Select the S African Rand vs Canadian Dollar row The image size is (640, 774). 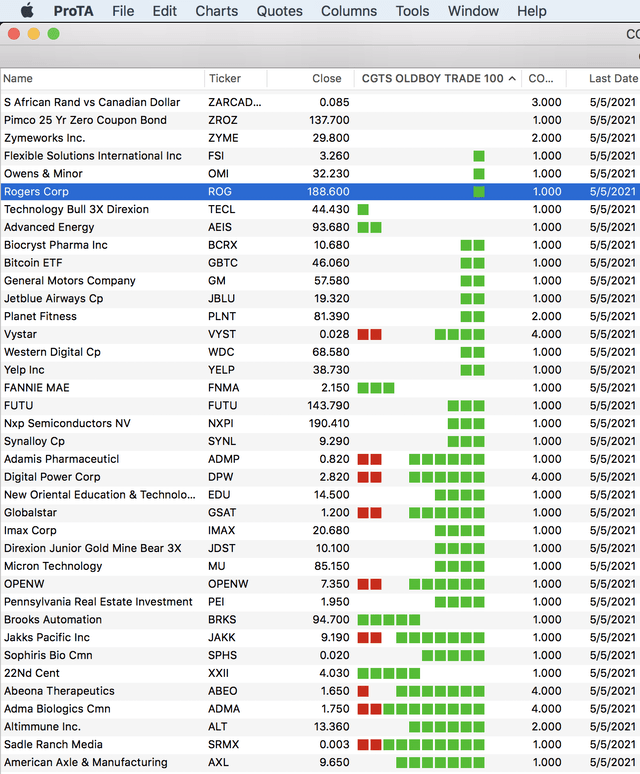point(320,102)
